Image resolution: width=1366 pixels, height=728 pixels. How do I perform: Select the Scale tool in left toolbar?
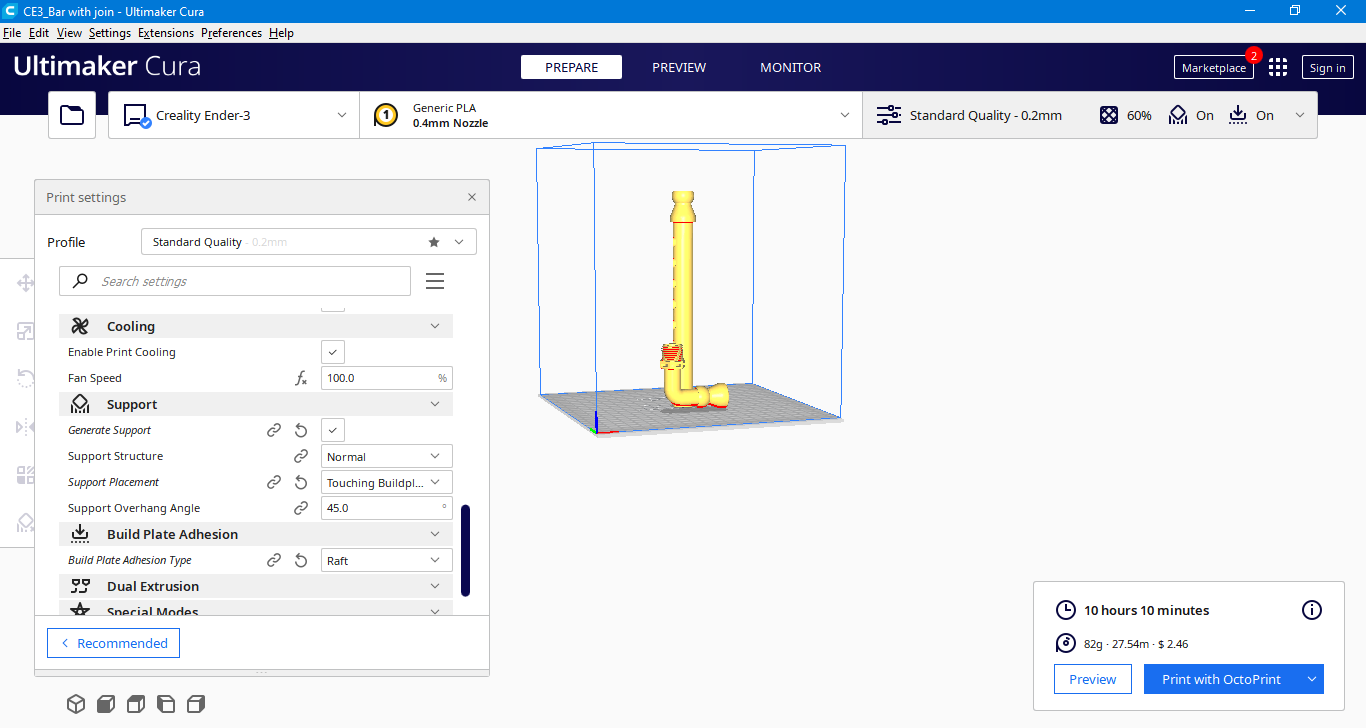[x=26, y=331]
